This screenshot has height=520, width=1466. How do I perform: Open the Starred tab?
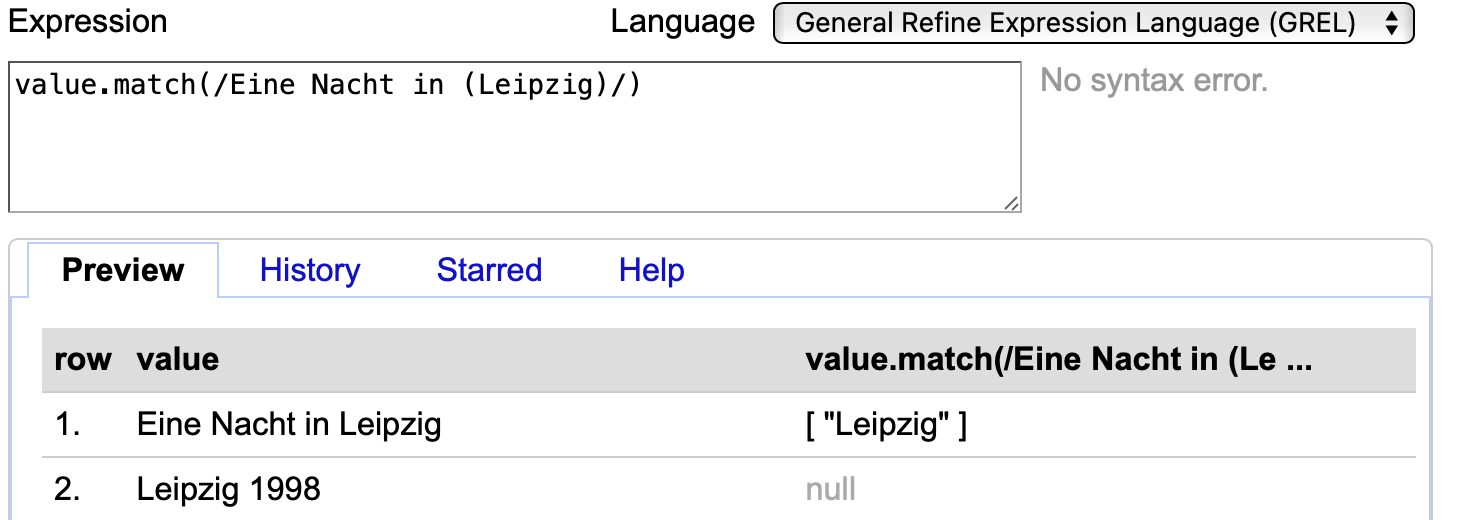pyautogui.click(x=489, y=270)
